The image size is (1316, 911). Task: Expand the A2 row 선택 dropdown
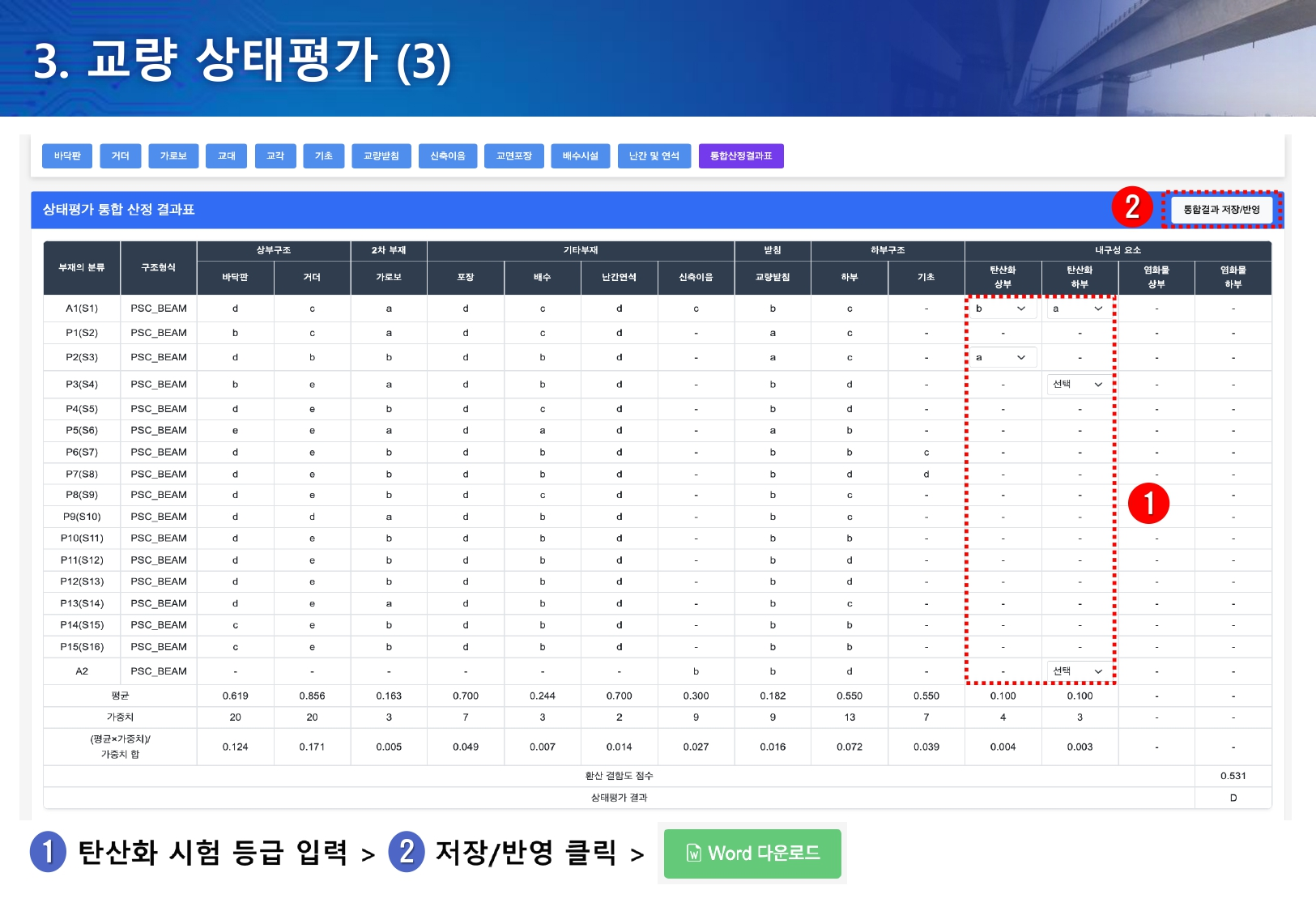coord(1078,671)
